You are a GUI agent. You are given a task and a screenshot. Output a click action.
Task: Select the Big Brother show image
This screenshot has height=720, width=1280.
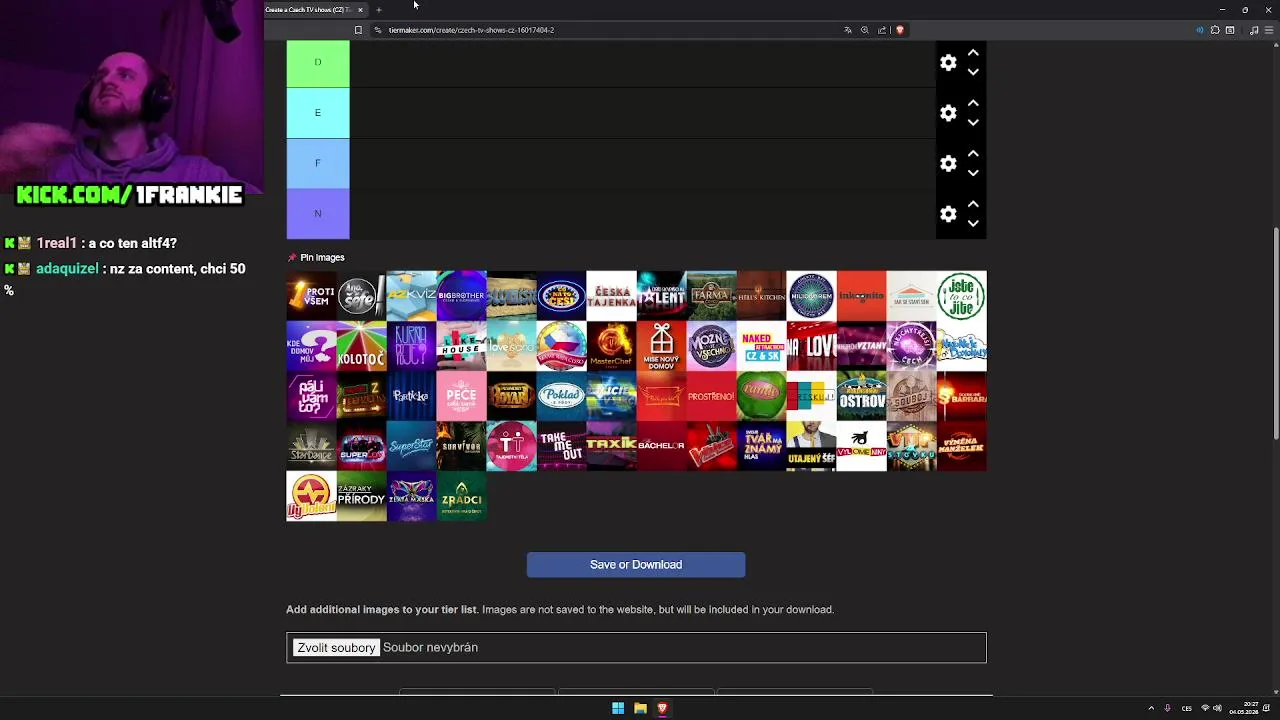pos(461,296)
